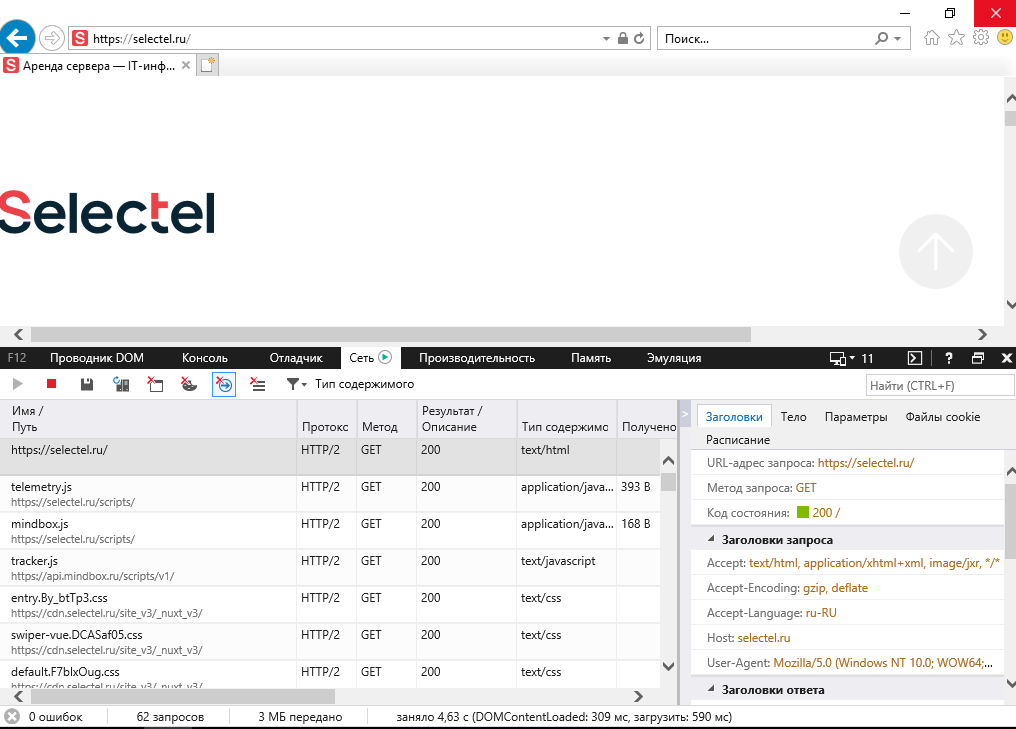Click the scroll-to-top circle arrow on page
The height and width of the screenshot is (729, 1016).
pyautogui.click(x=935, y=252)
